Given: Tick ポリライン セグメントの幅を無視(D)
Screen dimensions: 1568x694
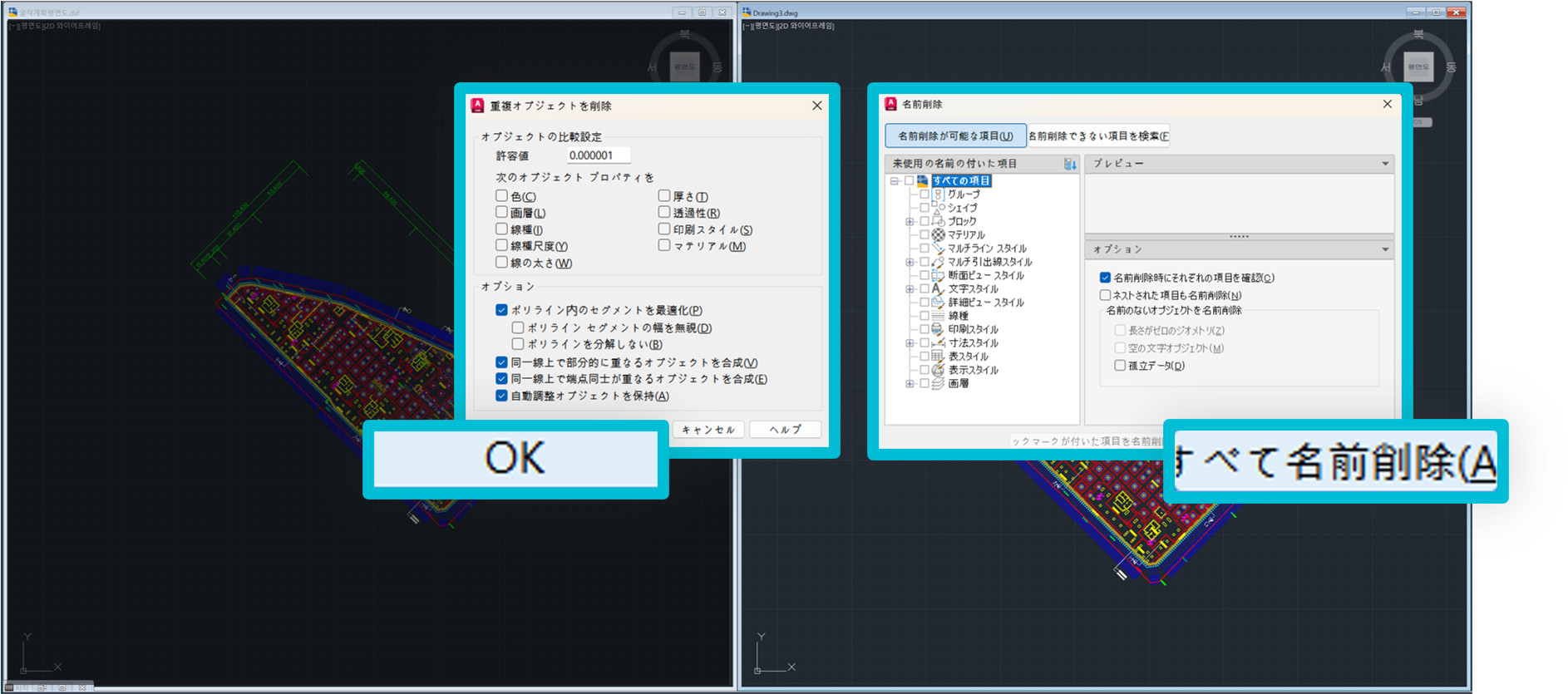Looking at the screenshot, I should (518, 327).
